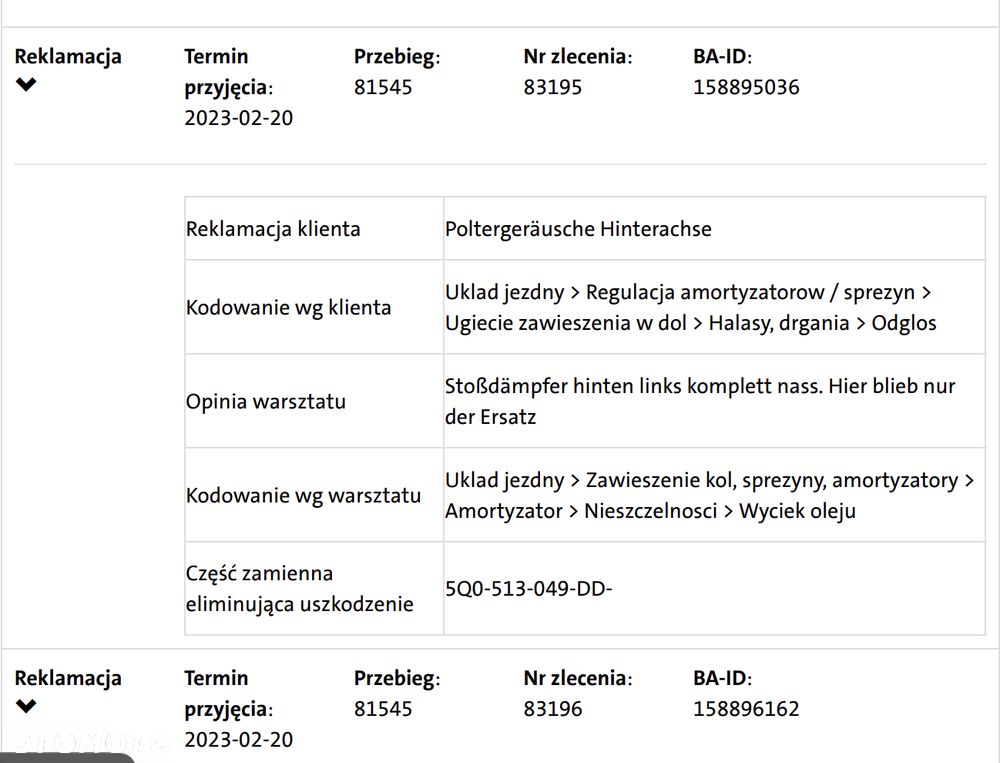This screenshot has width=1000, height=763.
Task: Click the Opinia warsztatu row label
Action: (265, 401)
